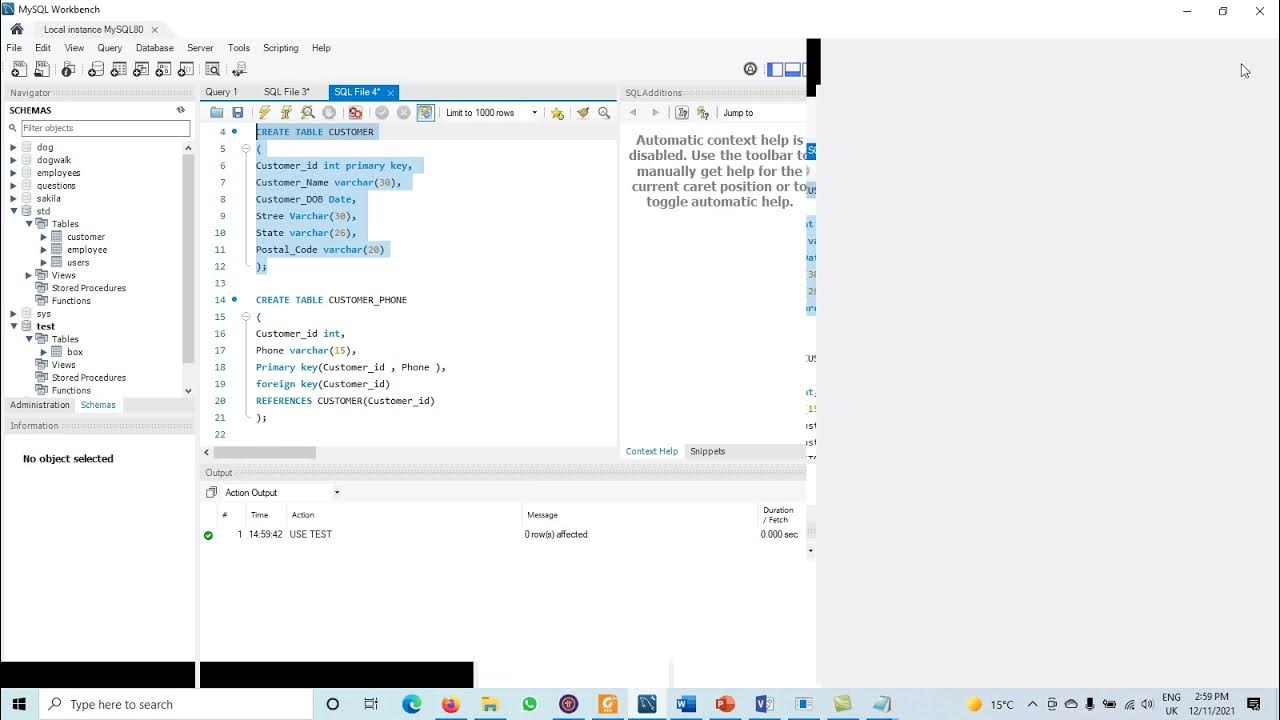This screenshot has width=1280, height=720.
Task: Expand the box table node
Action: click(x=44, y=352)
